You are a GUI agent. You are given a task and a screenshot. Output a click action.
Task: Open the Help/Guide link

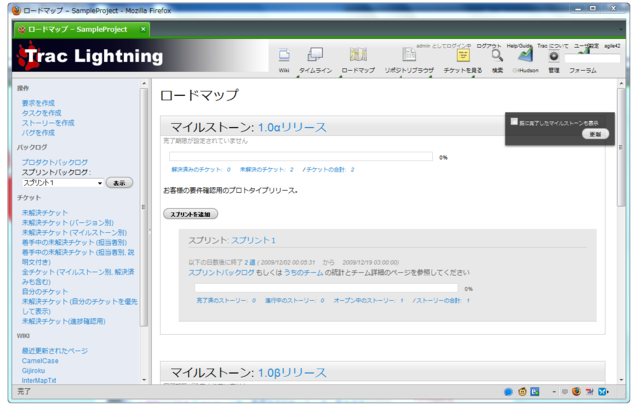(x=519, y=46)
